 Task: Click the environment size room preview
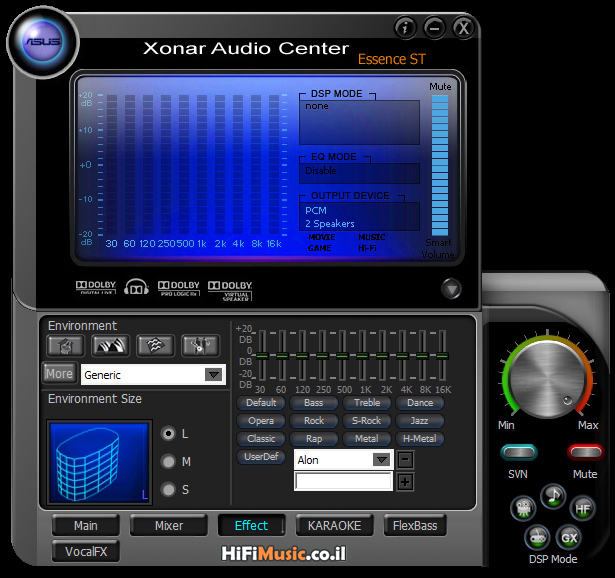[100, 462]
